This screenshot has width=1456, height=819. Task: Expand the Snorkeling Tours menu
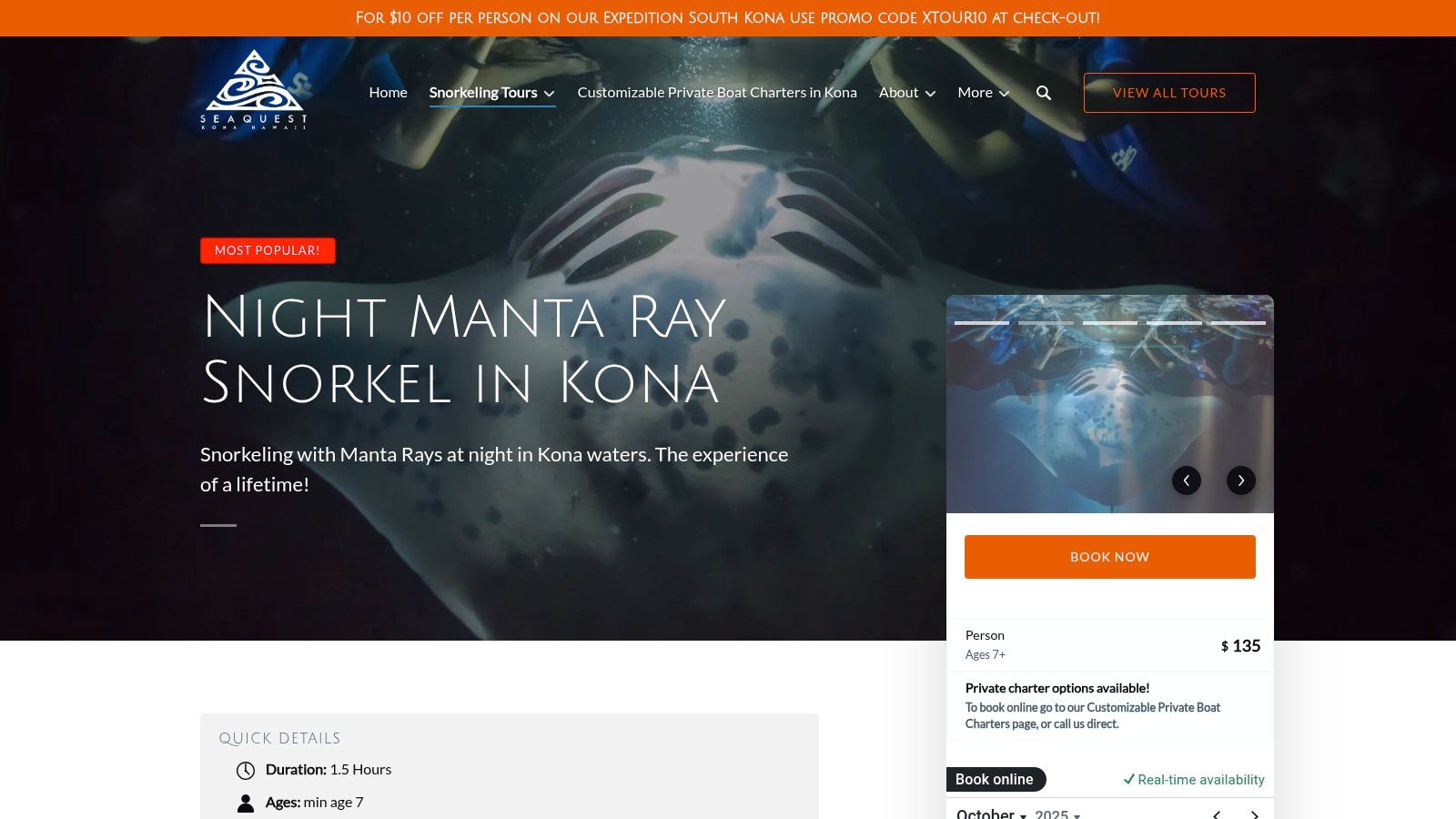tap(492, 93)
